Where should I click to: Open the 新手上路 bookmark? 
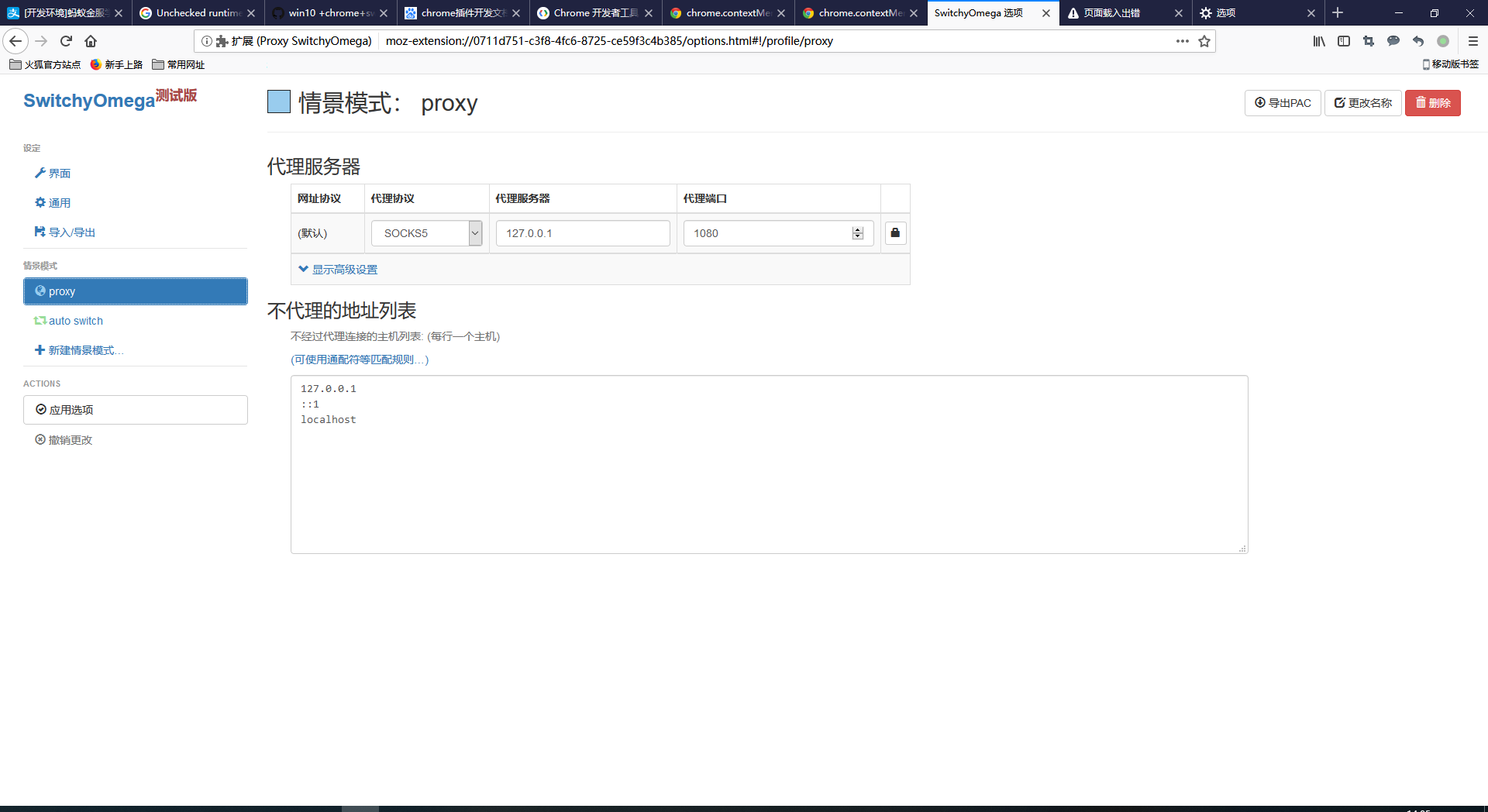(x=116, y=64)
